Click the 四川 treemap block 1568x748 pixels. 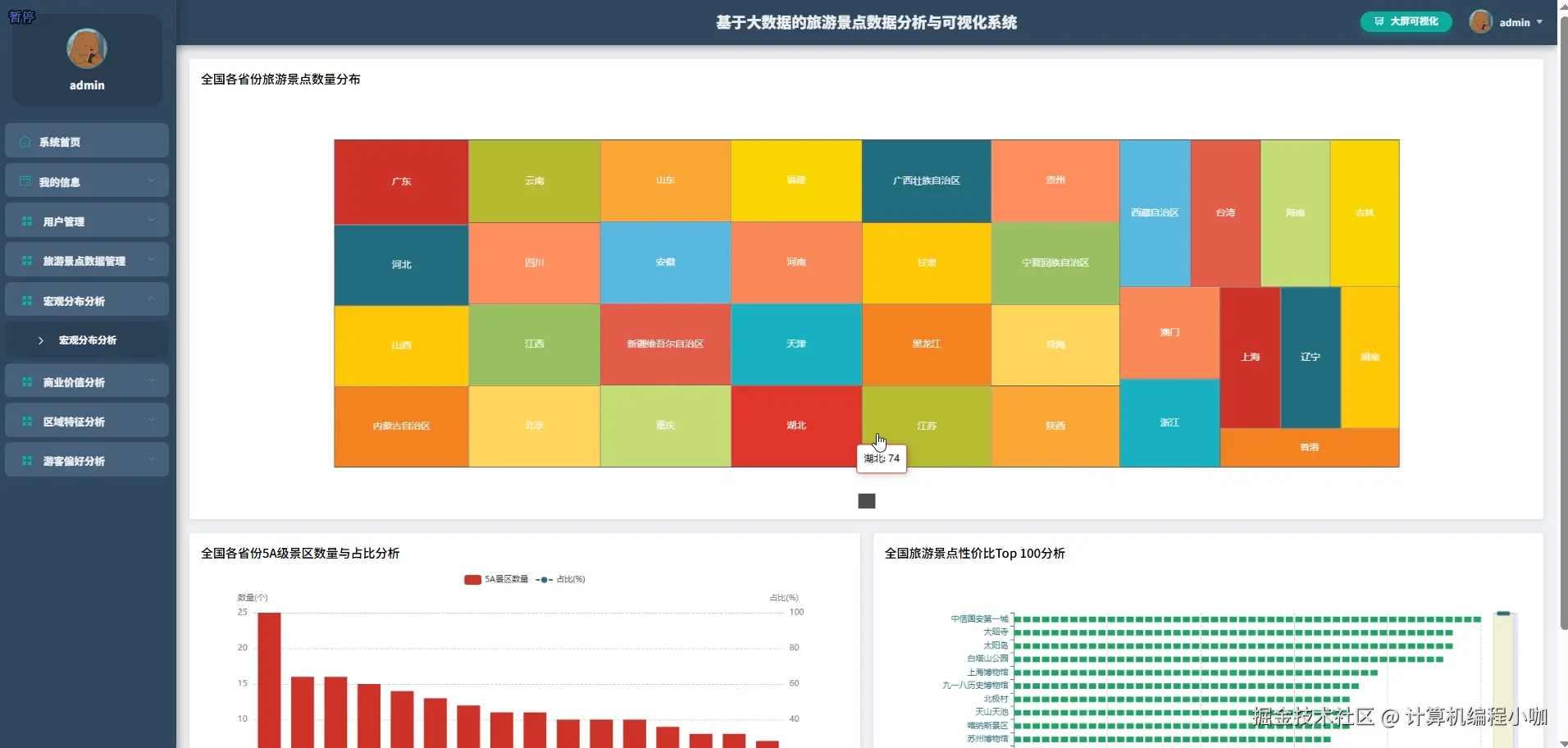coord(535,263)
